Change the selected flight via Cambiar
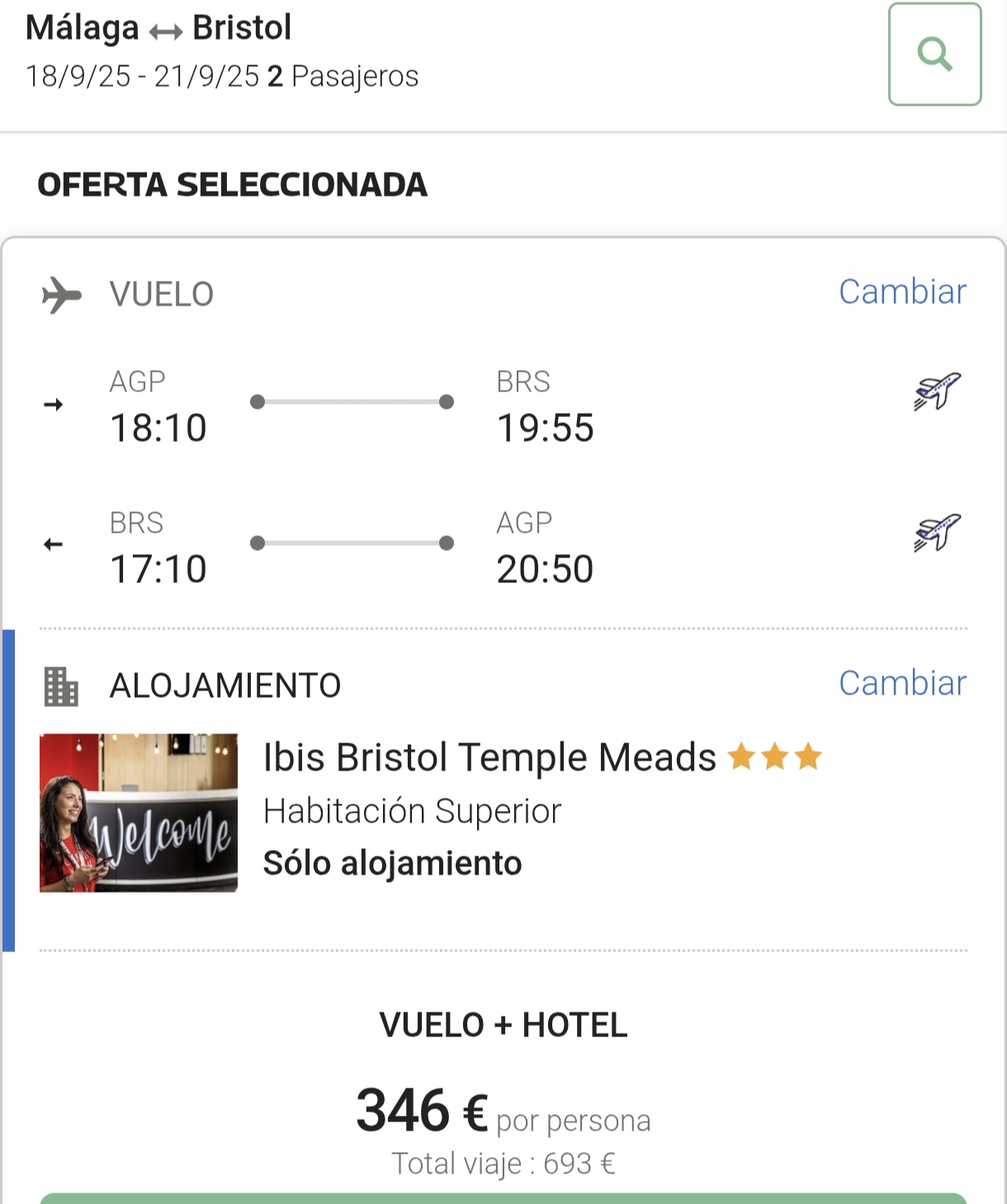Viewport: 1007px width, 1204px height. 902,292
